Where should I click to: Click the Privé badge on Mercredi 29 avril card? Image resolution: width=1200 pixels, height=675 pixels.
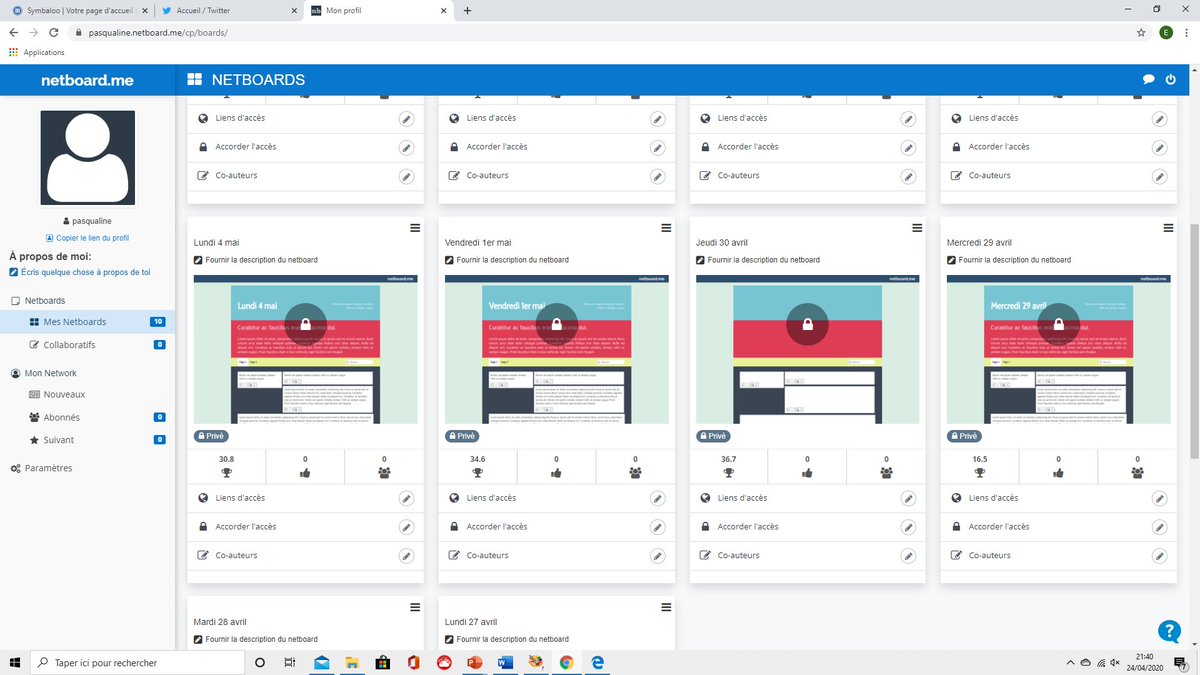tap(962, 436)
